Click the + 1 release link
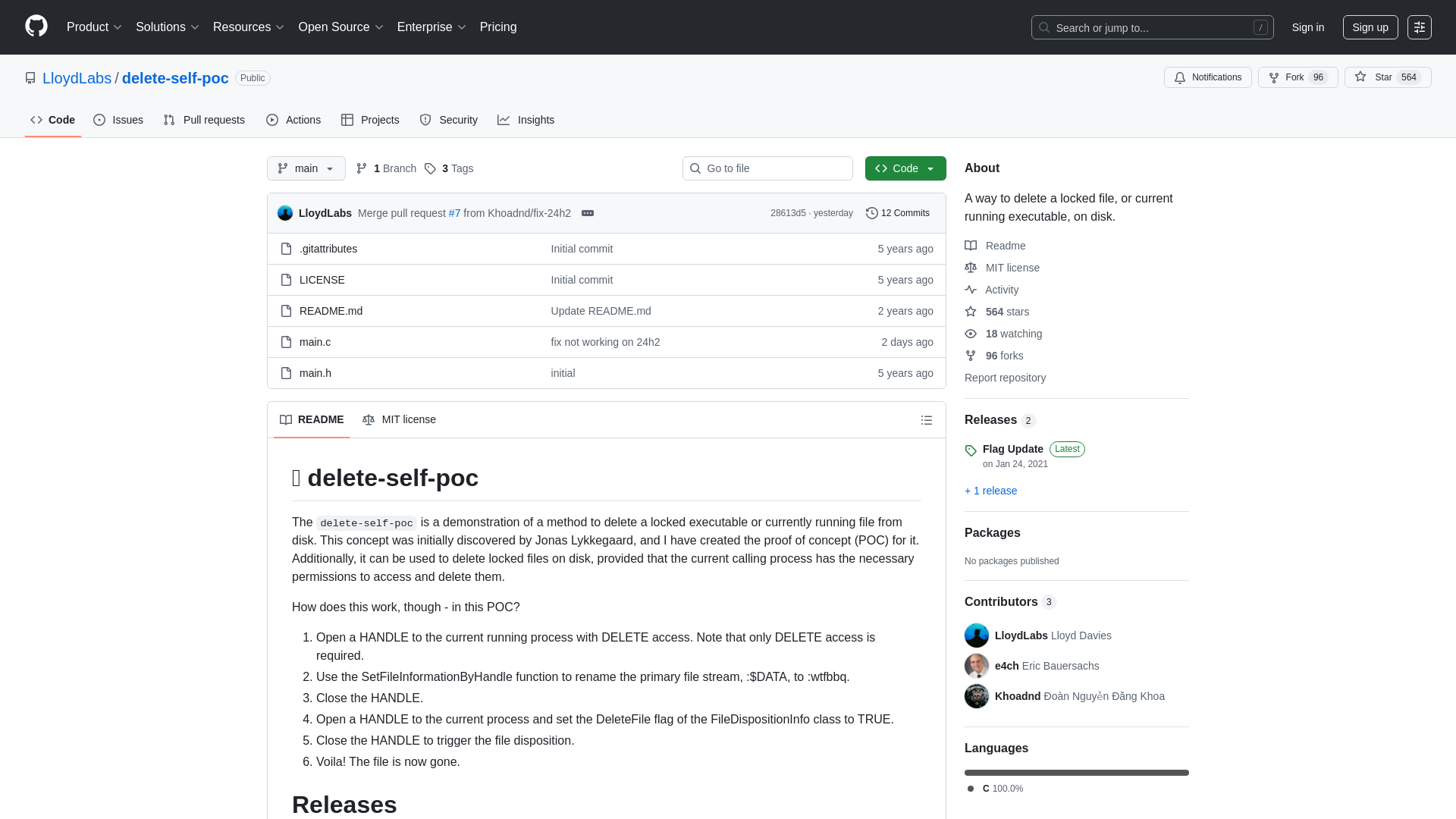The image size is (1456, 819). coord(990,491)
